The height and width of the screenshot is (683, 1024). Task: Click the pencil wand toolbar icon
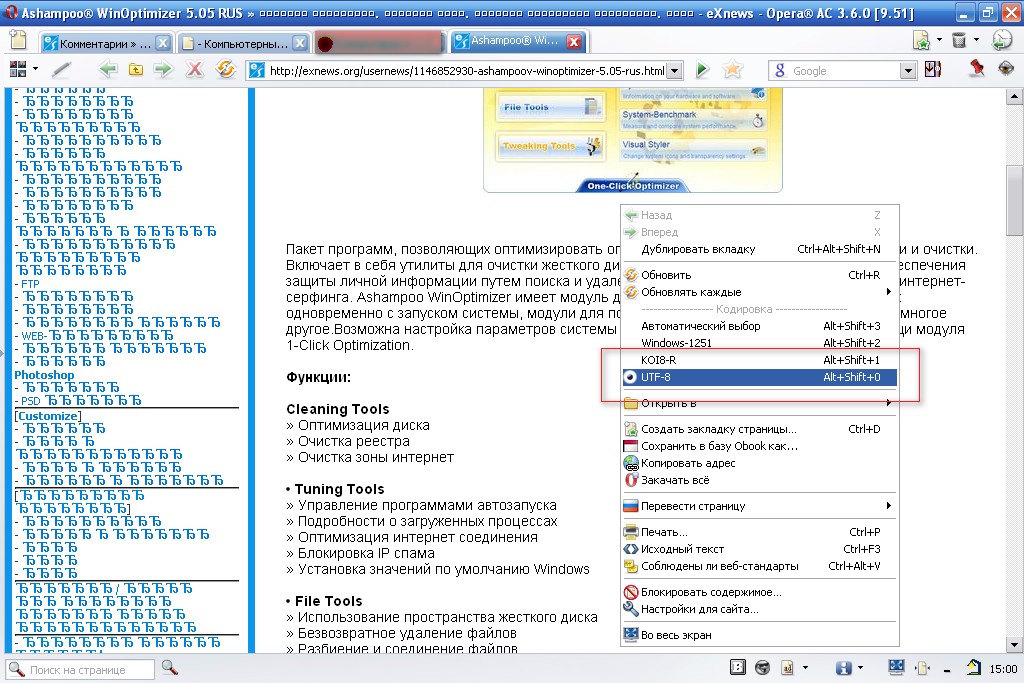[x=61, y=69]
